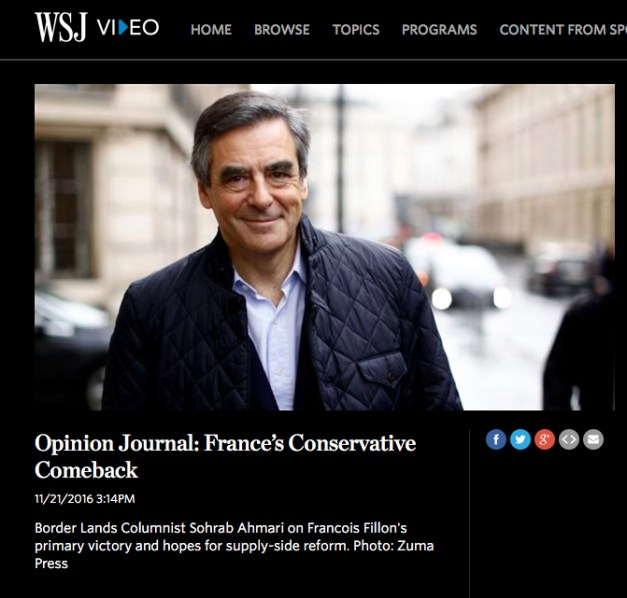Open the PROGRAMS navigation item

[x=439, y=30]
